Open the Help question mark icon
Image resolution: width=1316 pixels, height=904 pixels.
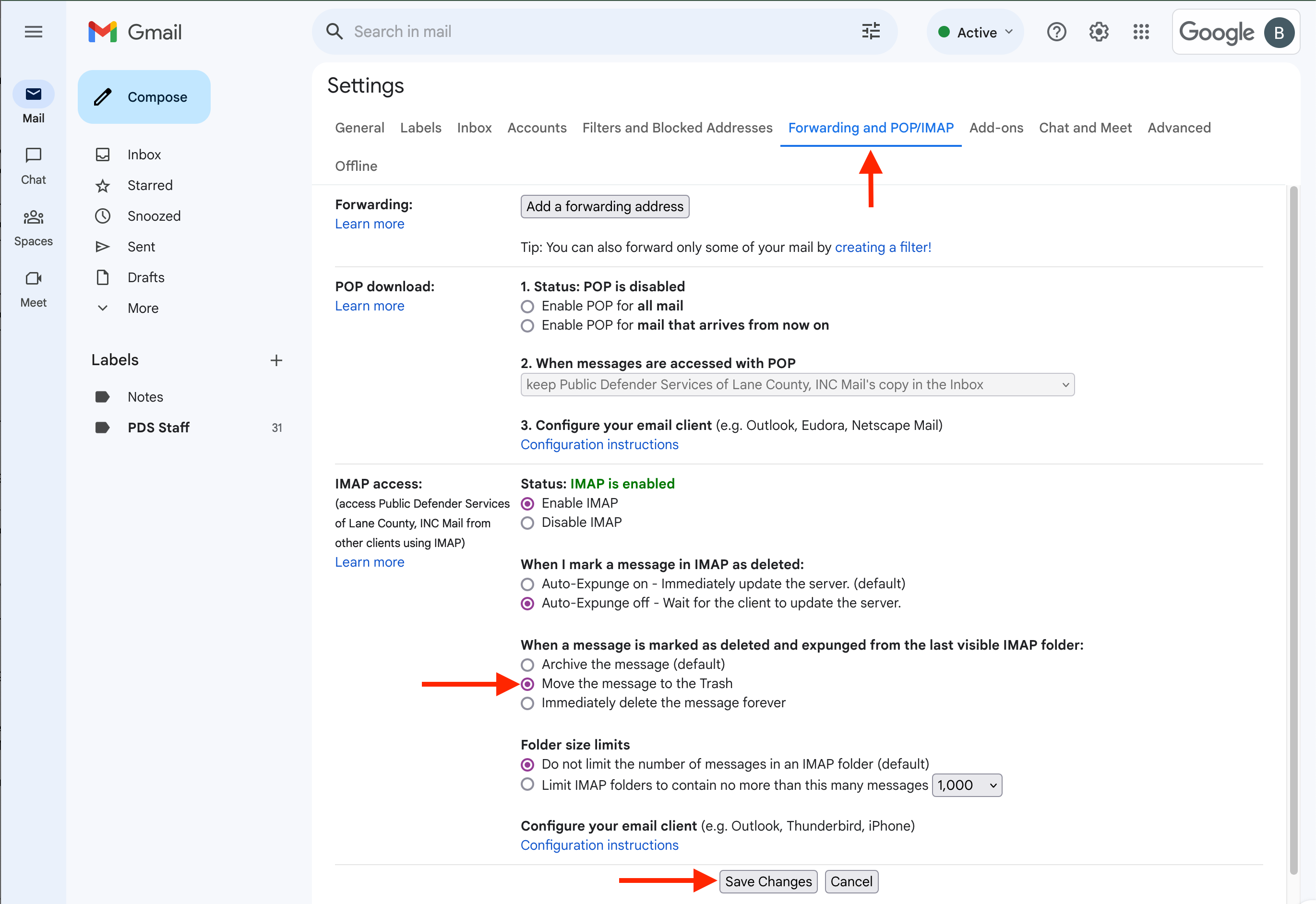(1056, 32)
